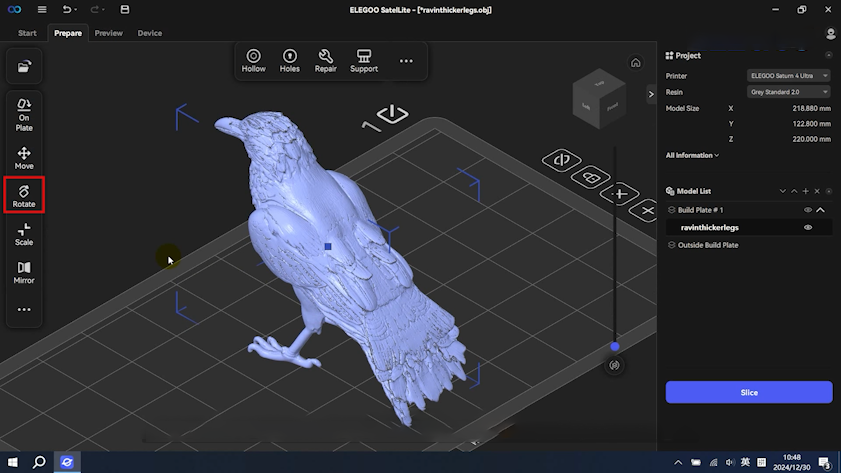Collapse the right side panel arrow
This screenshot has height=473, width=841.
[651, 94]
